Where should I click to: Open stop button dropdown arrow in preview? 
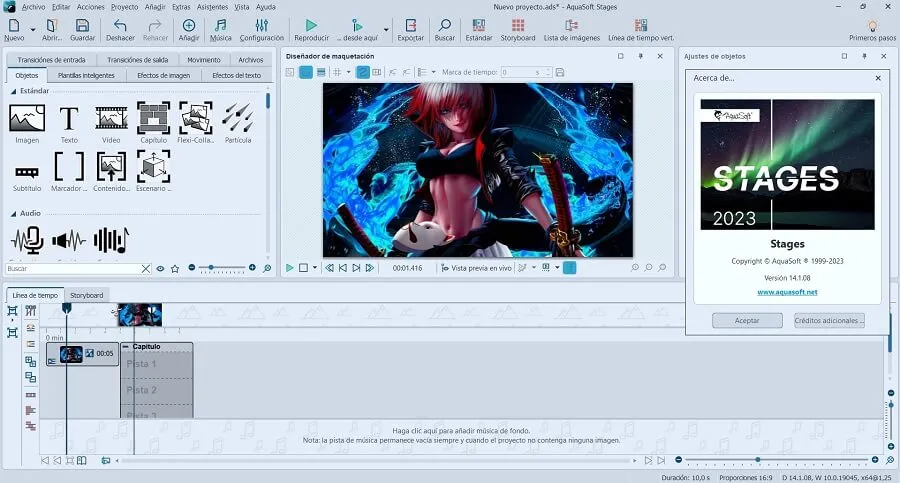[x=315, y=268]
